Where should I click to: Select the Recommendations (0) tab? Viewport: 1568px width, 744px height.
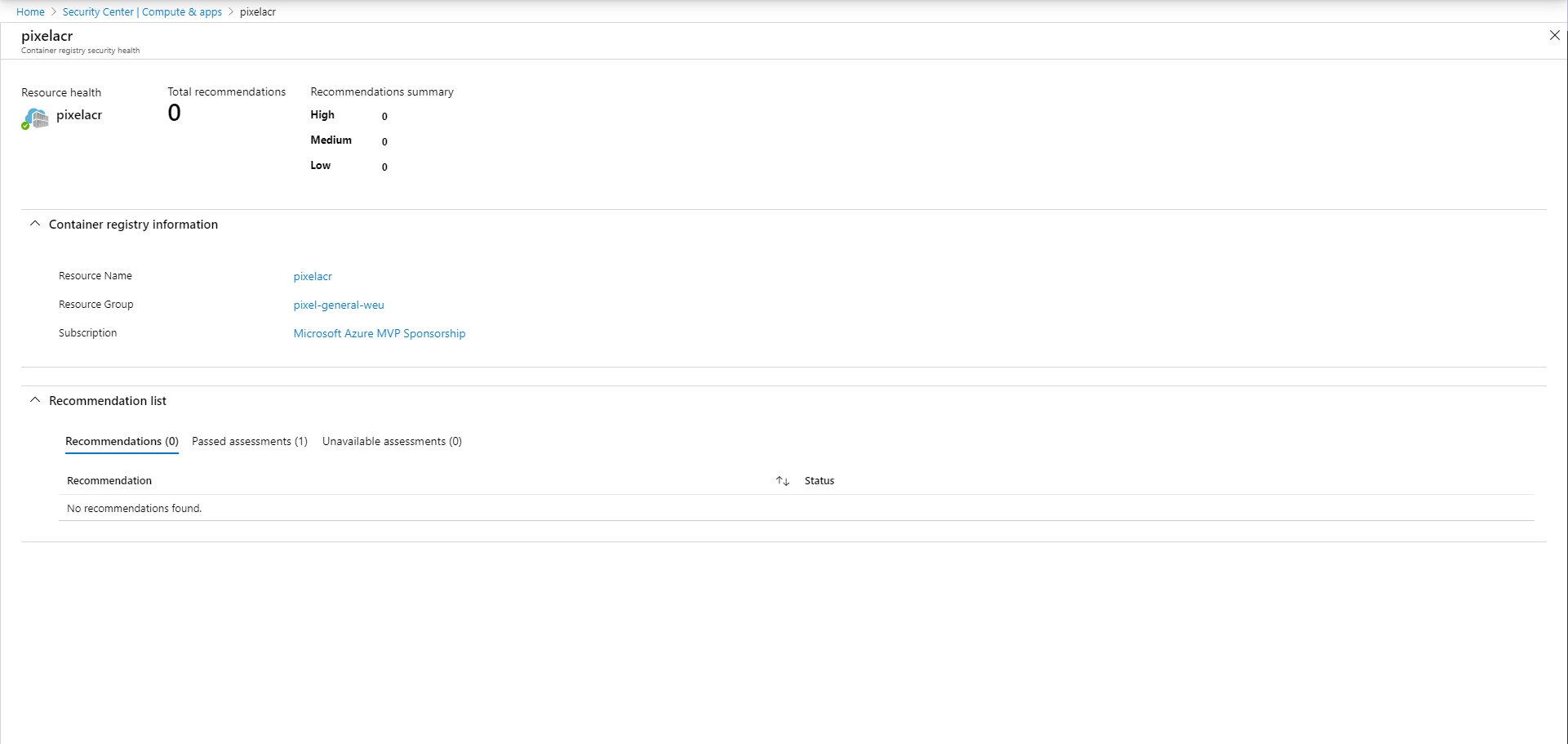click(122, 441)
